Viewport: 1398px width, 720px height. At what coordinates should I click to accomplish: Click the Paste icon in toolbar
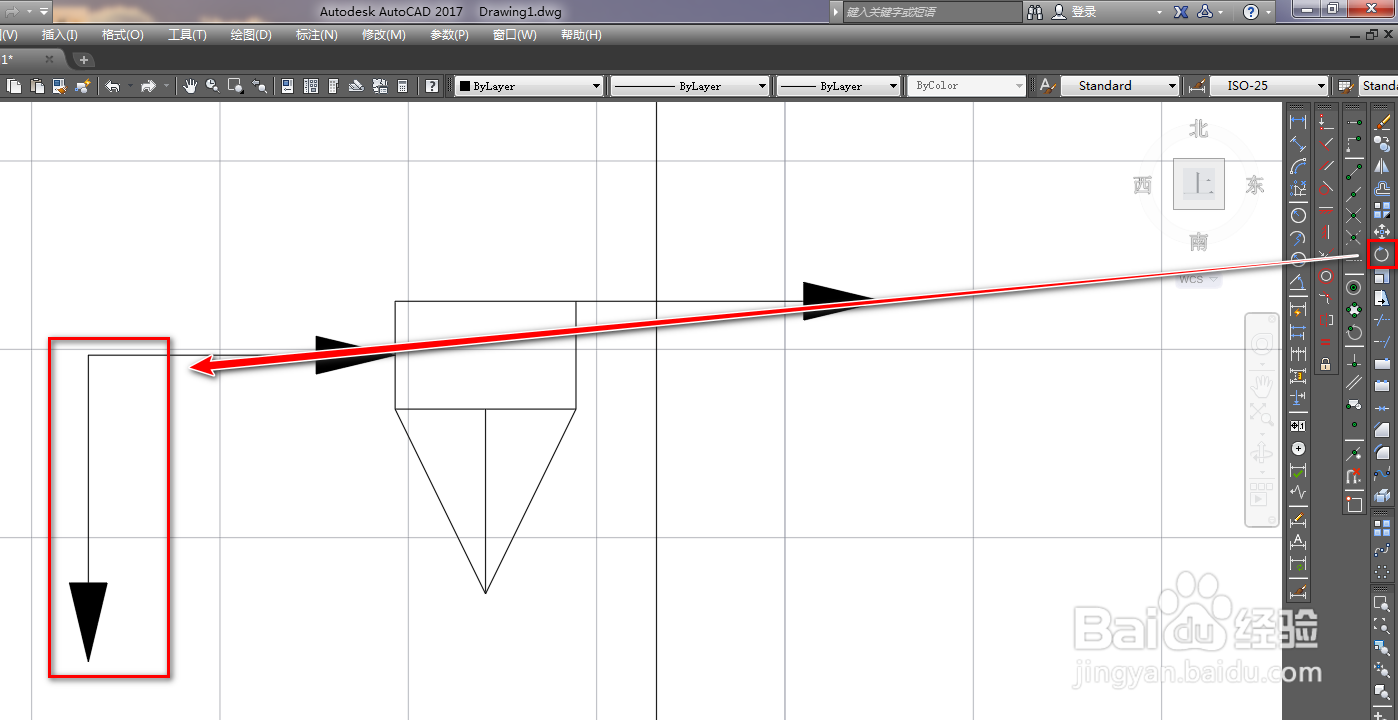pos(37,86)
